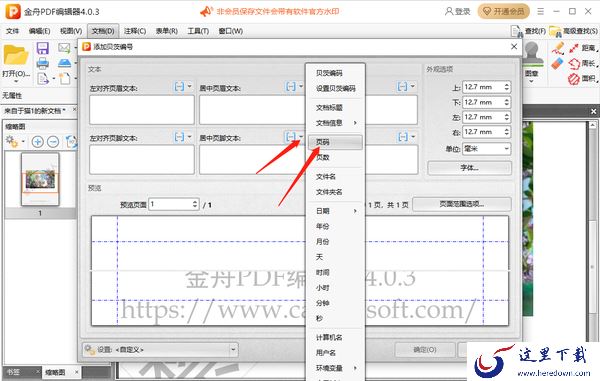The height and width of the screenshot is (381, 600).
Task: Open the 设置 <自定义> presets dropdown
Action: [x=160, y=350]
